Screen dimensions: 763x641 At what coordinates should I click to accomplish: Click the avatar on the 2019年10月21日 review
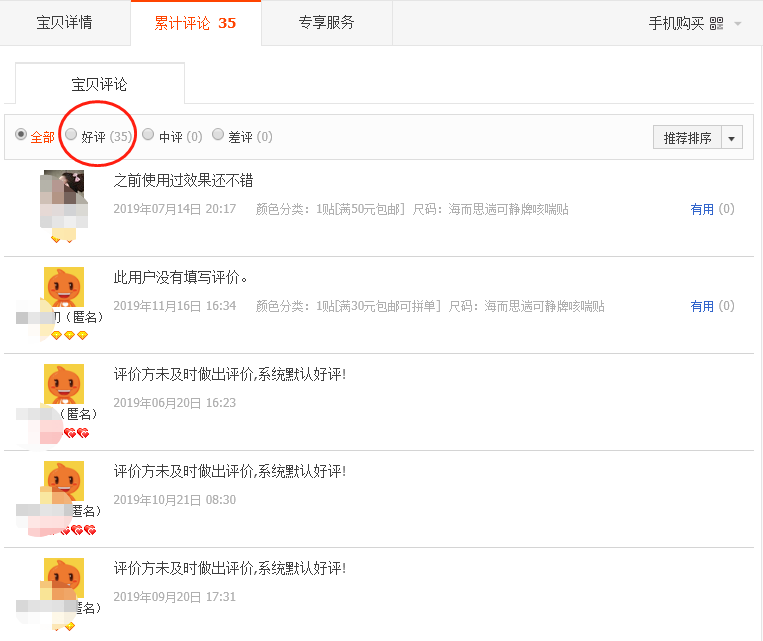[x=64, y=480]
